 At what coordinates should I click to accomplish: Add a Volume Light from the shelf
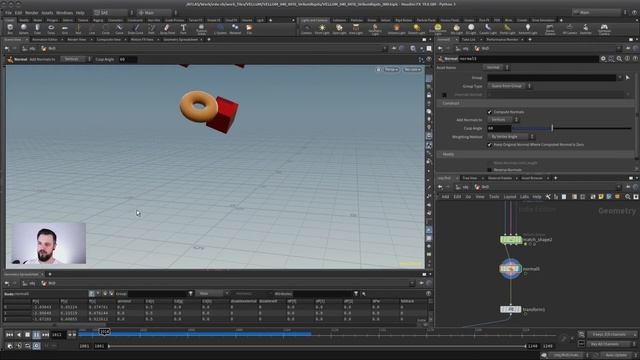tap(396, 29)
